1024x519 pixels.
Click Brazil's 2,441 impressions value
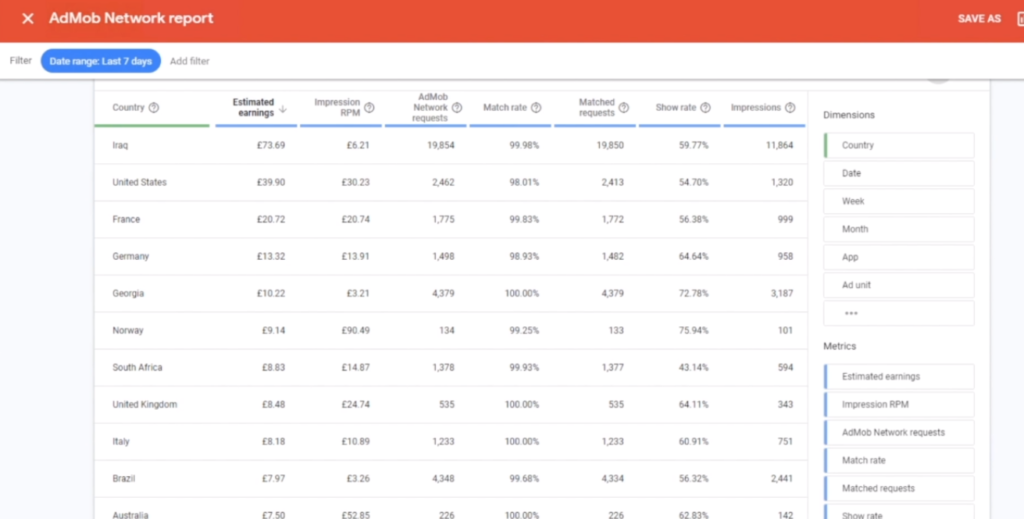tap(782, 479)
